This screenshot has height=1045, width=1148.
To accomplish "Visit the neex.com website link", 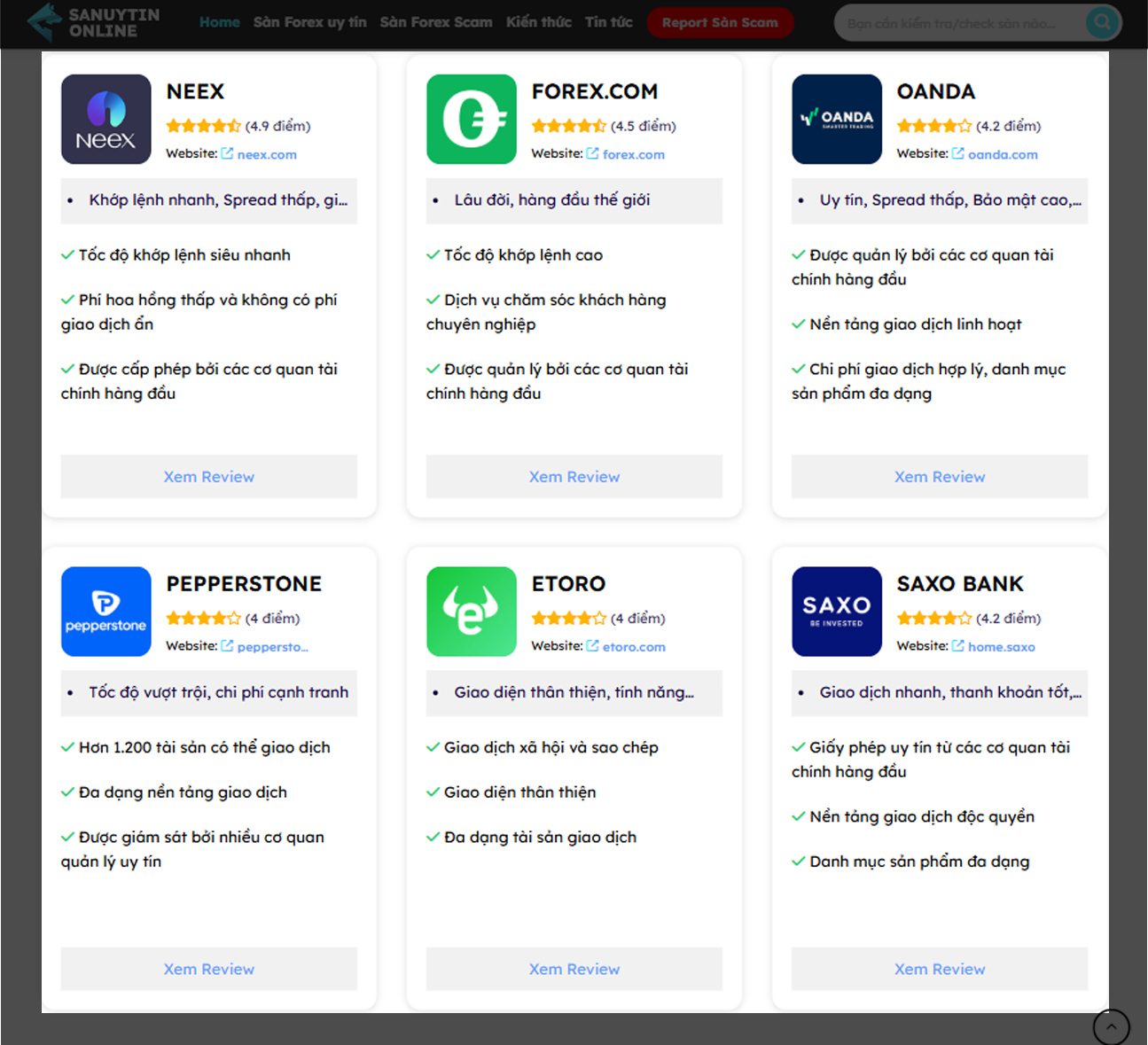I will [267, 154].
